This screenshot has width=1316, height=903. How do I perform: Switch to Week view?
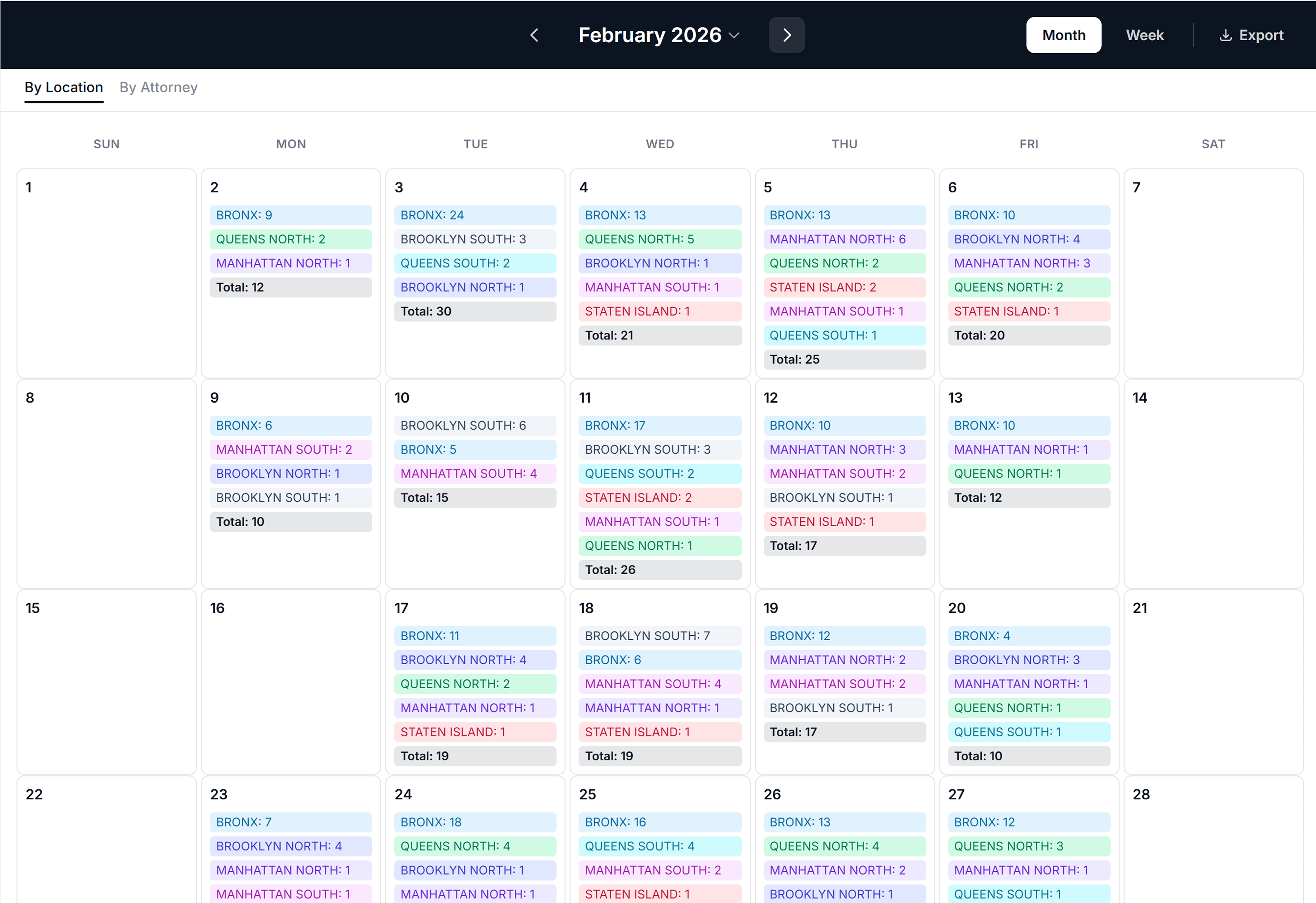point(1145,34)
